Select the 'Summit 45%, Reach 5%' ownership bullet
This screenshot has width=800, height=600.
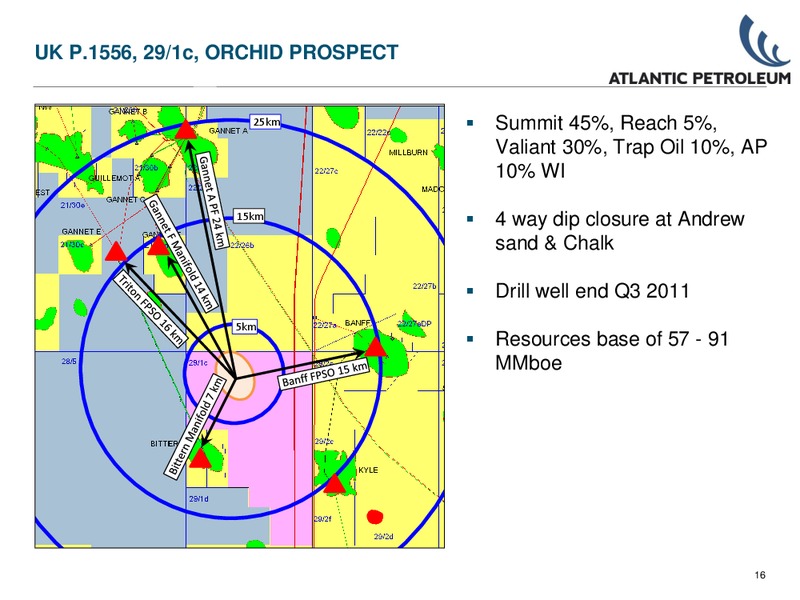point(631,147)
